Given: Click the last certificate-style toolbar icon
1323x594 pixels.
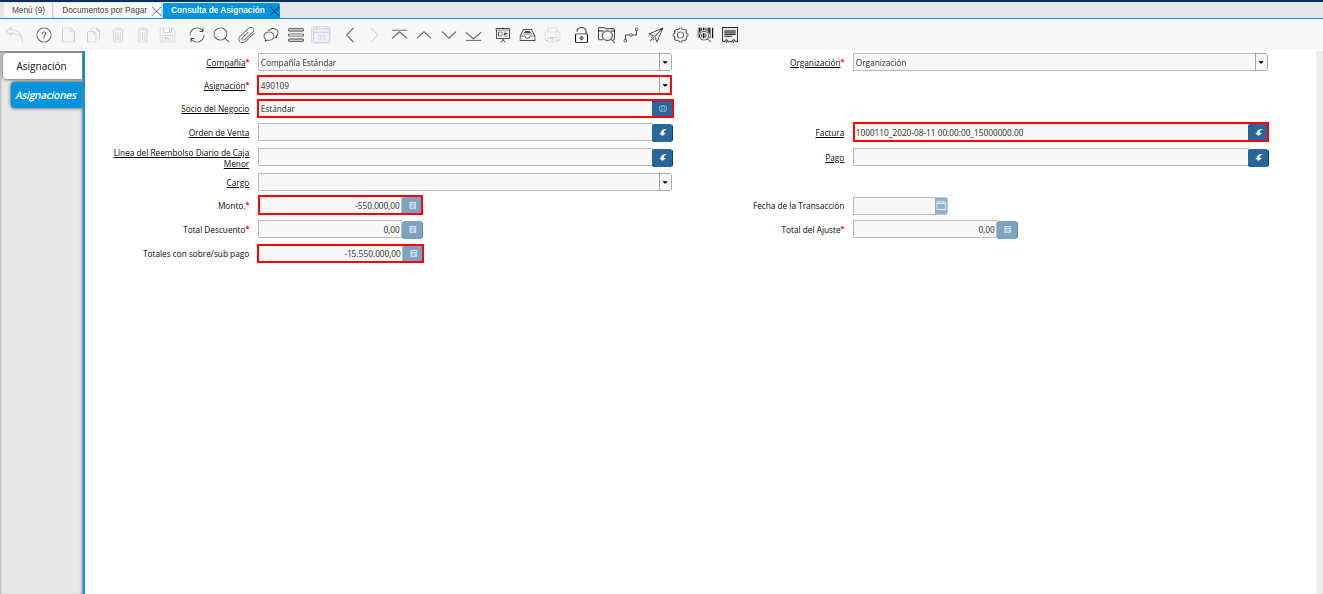Looking at the screenshot, I should tap(730, 35).
